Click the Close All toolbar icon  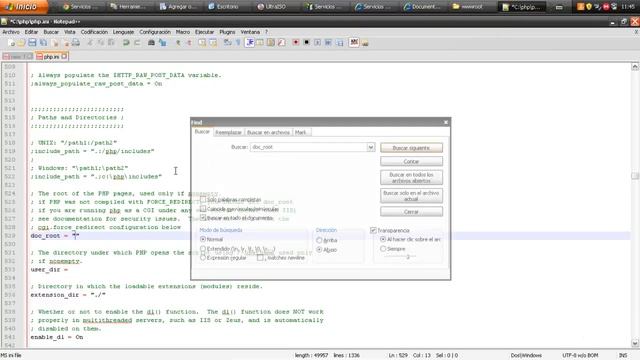pos(65,42)
